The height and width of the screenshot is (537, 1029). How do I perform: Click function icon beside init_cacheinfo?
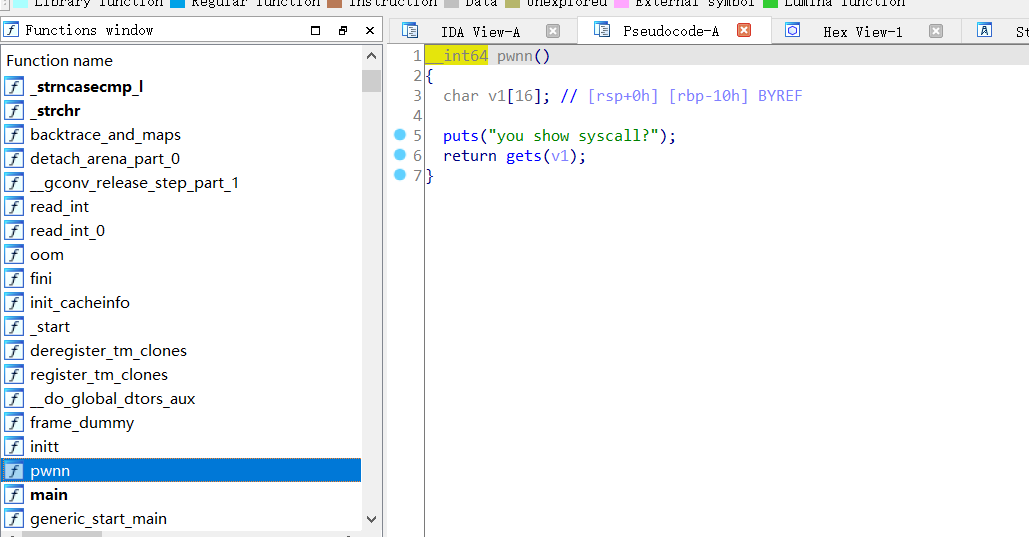point(14,303)
